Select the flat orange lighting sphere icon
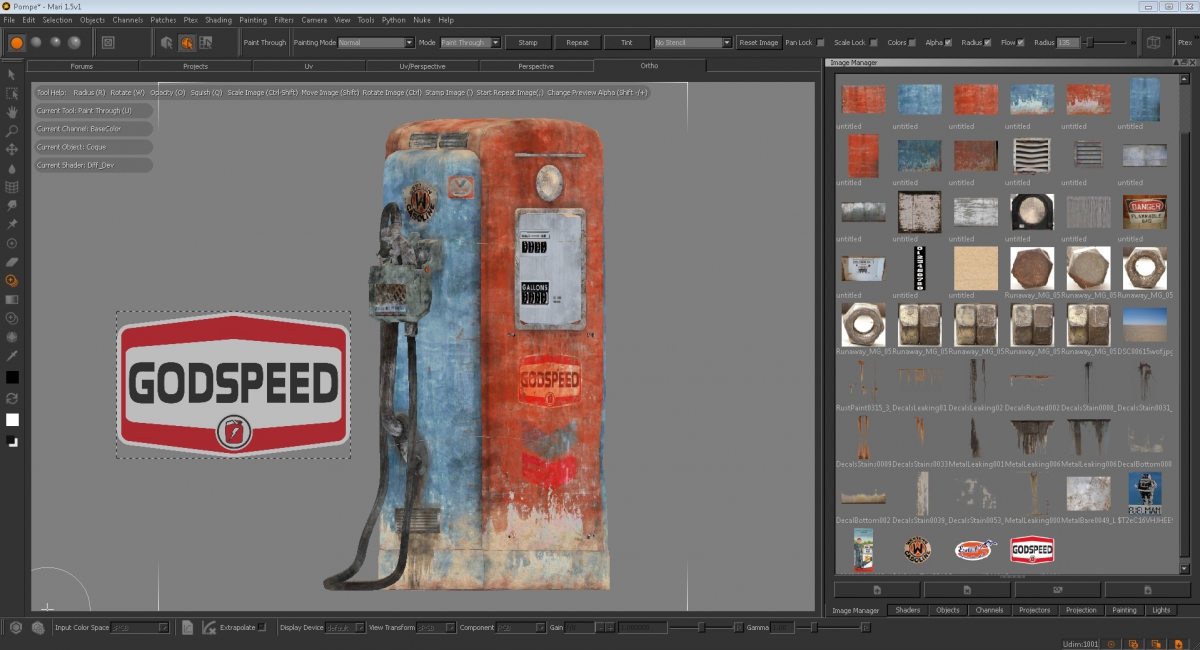This screenshot has height=650, width=1200. tap(16, 42)
